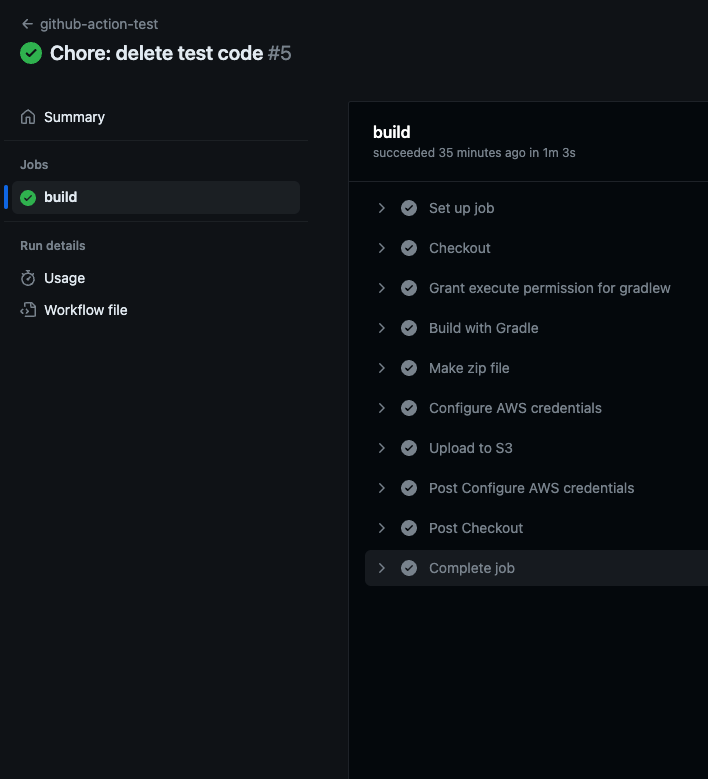Click the check icon for Configure AWS credentials
Viewport: 708px width, 779px height.
tap(409, 408)
